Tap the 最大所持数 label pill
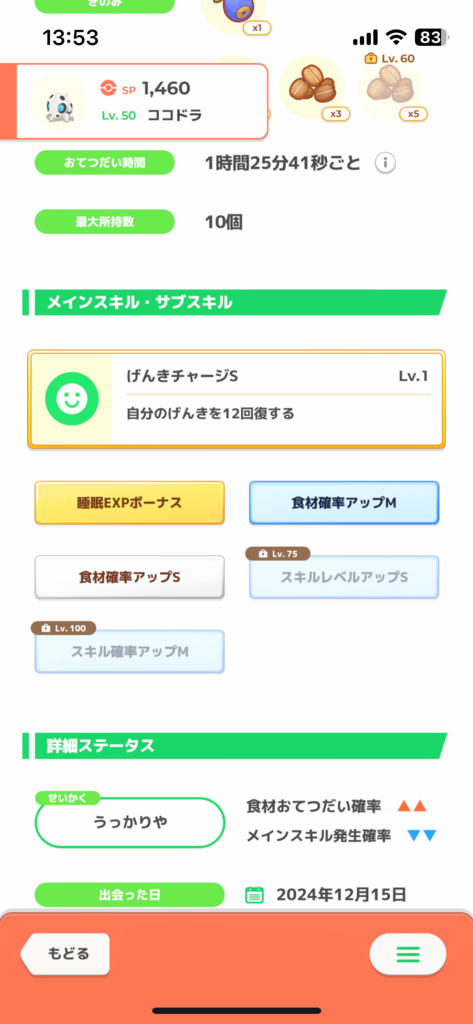 click(105, 221)
